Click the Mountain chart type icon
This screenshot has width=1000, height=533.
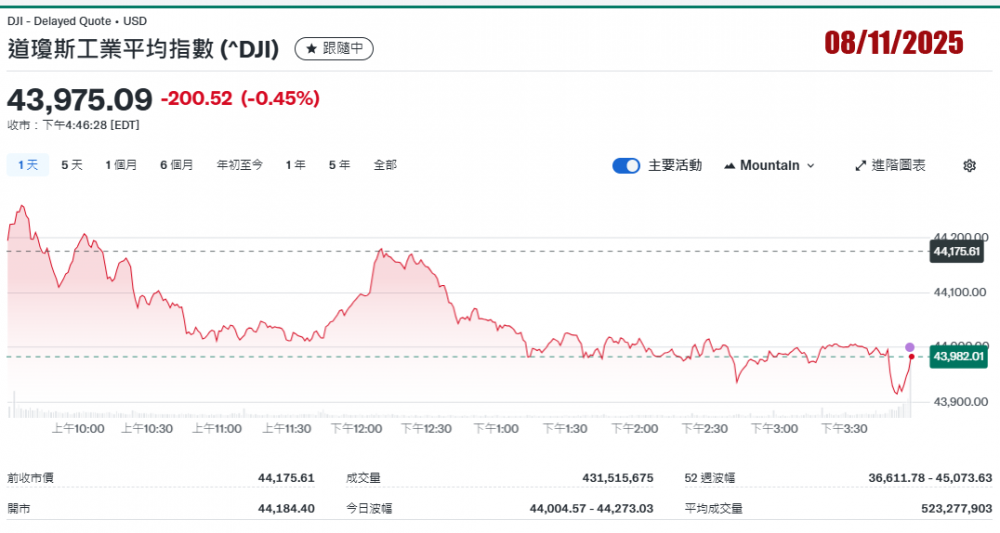click(x=729, y=166)
